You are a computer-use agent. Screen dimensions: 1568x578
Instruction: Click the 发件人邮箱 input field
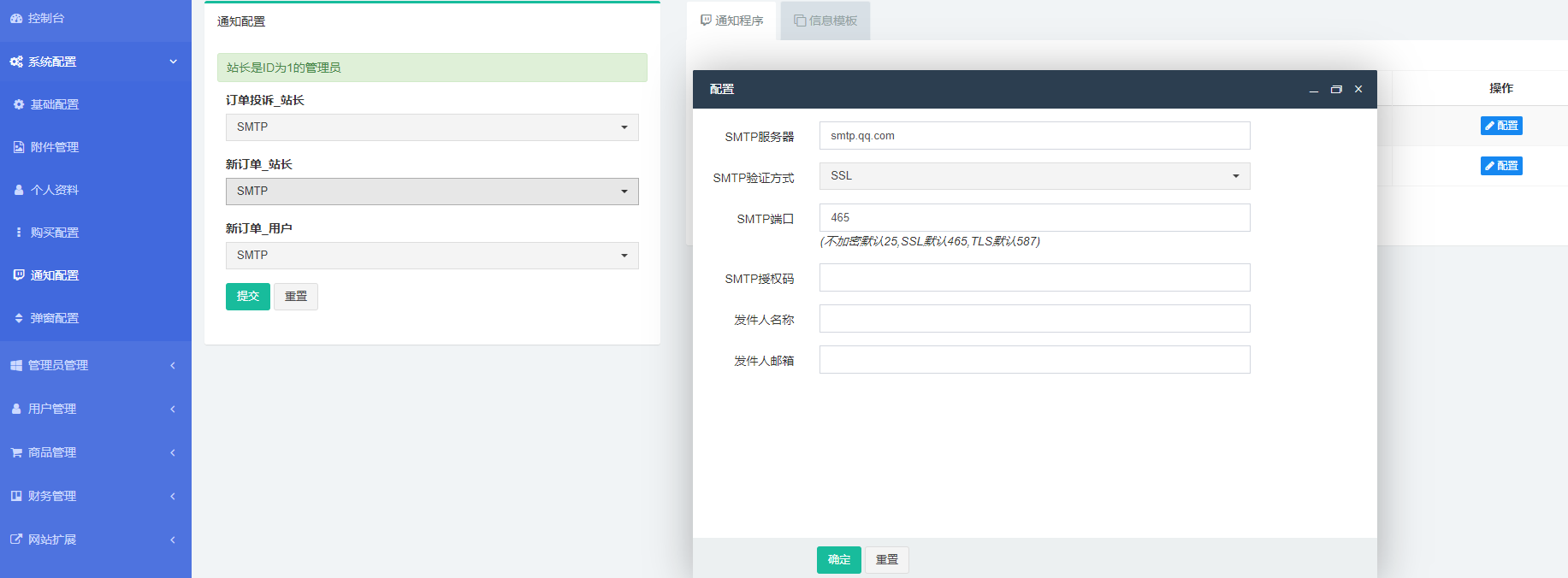(1035, 360)
